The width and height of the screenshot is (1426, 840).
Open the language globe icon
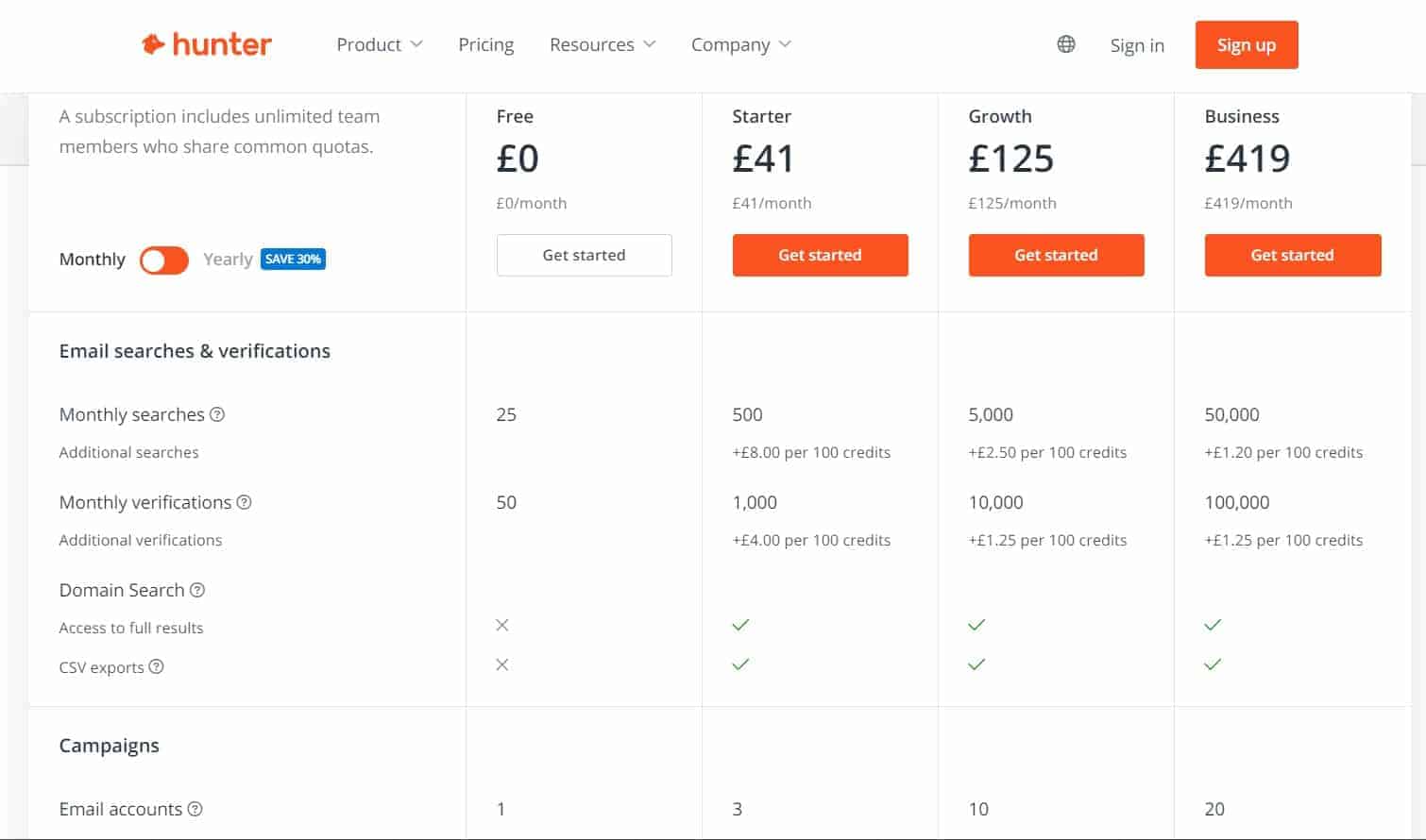[1066, 44]
